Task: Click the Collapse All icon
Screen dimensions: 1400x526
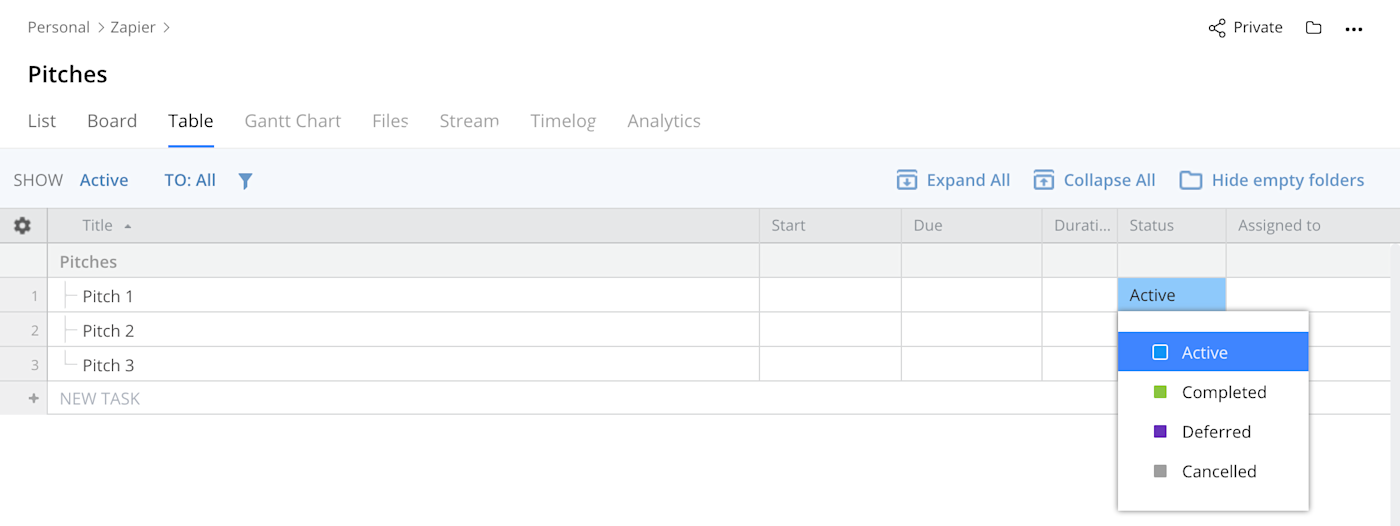Action: point(1044,180)
